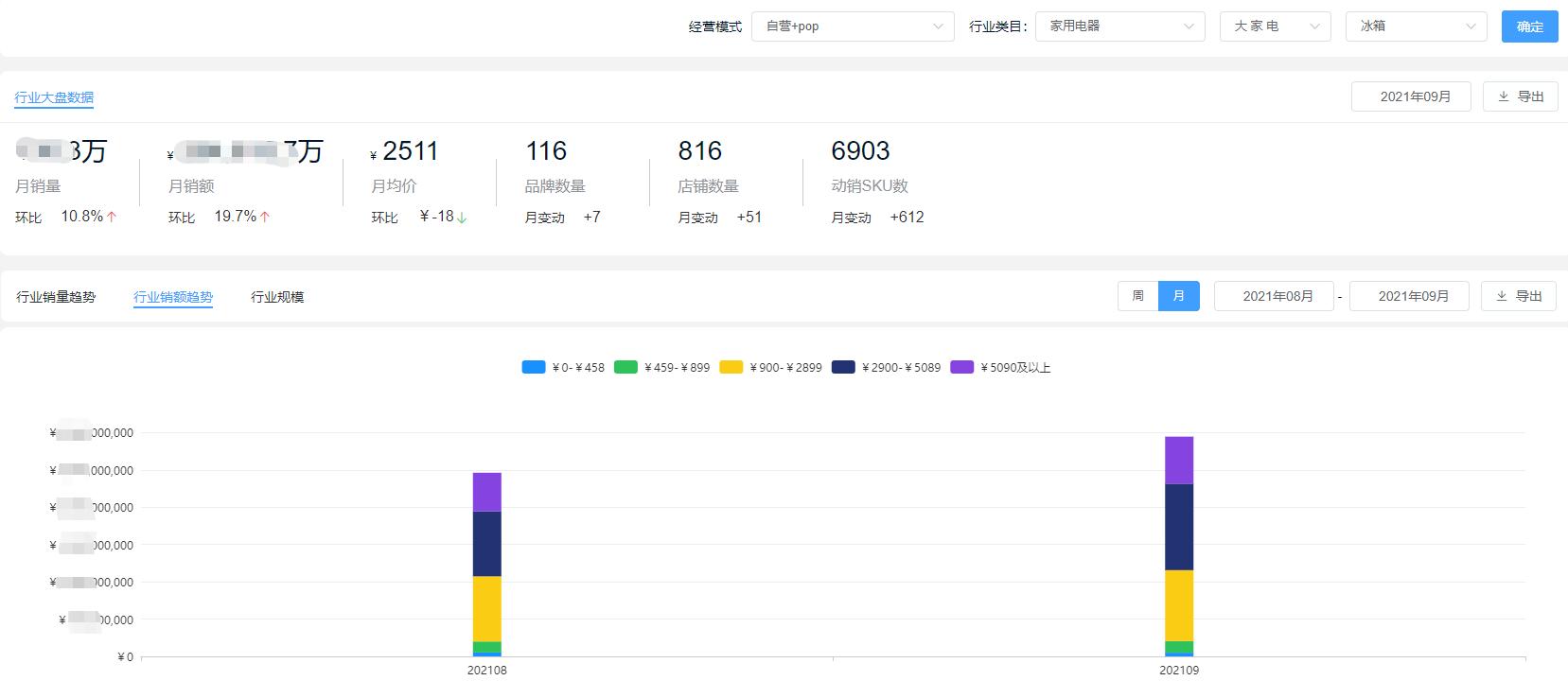This screenshot has height=698, width=1568.
Task: Switch trend granularity to 周
Action: coord(1138,296)
